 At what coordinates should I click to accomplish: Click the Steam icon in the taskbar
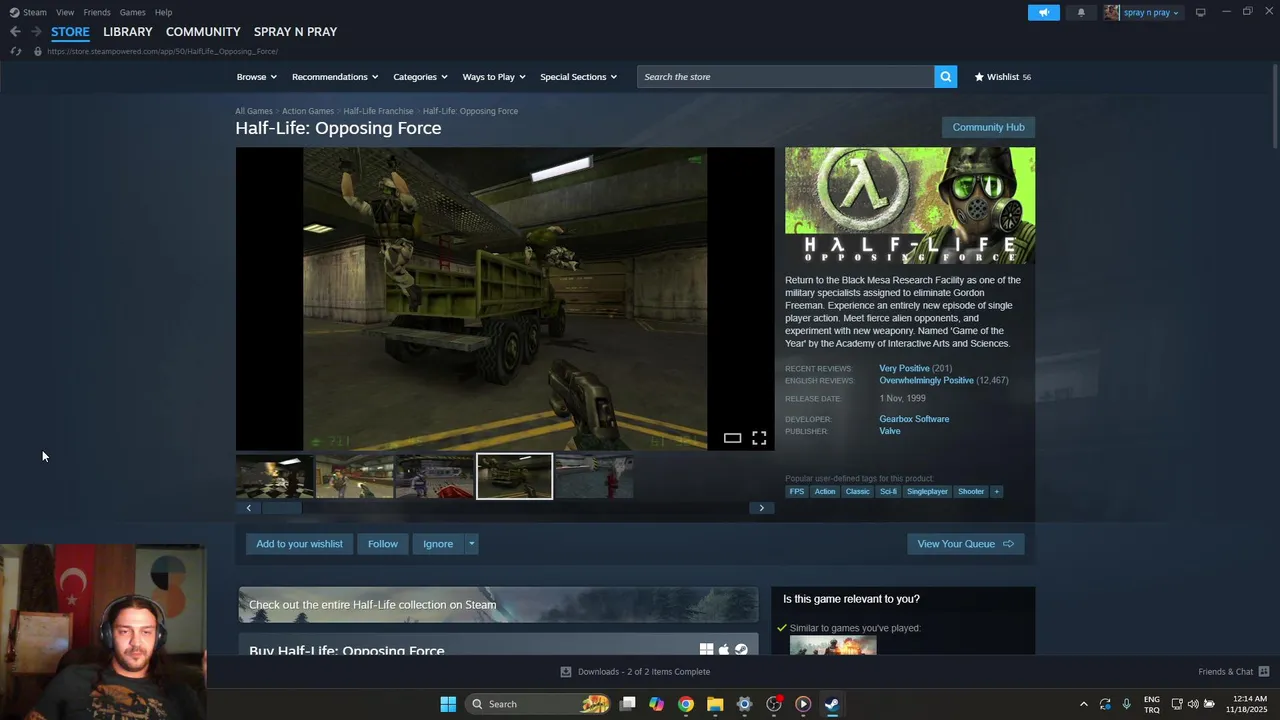[832, 704]
